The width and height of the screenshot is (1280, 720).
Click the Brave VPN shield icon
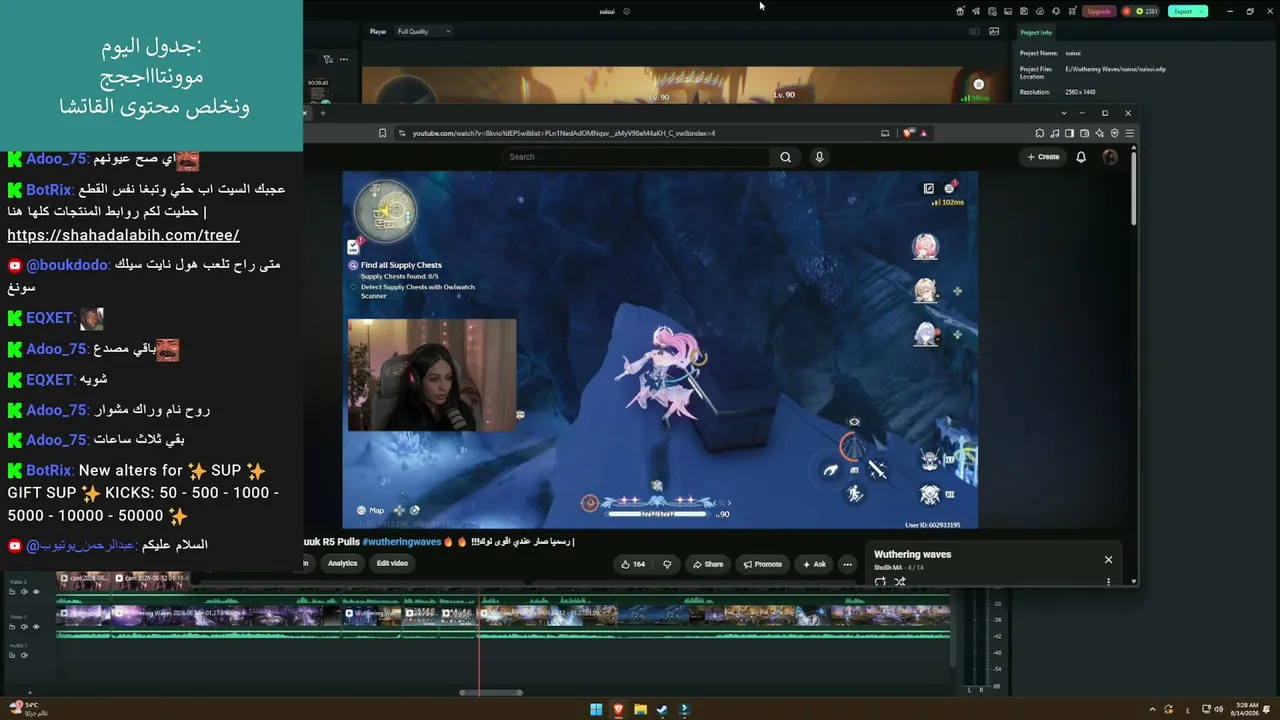1115,133
